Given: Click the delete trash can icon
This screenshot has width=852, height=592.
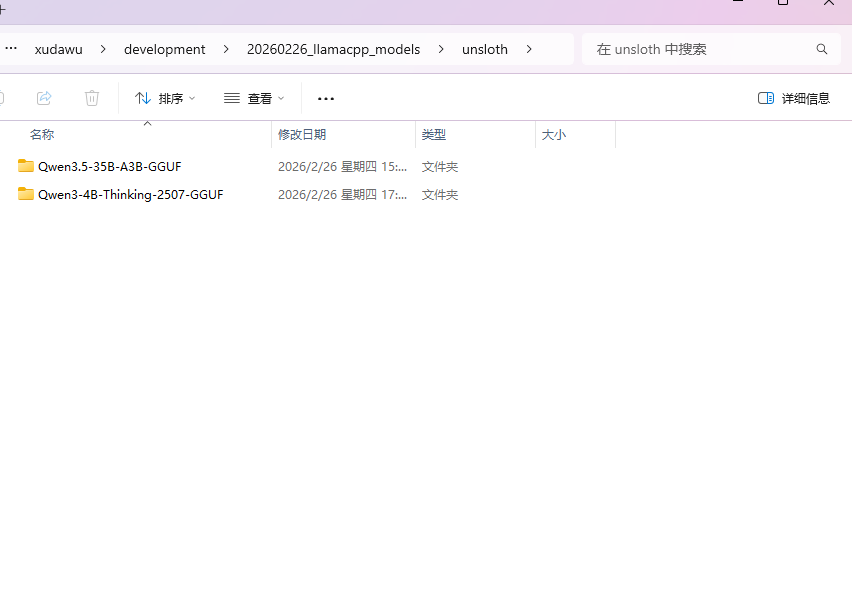Looking at the screenshot, I should coord(92,98).
